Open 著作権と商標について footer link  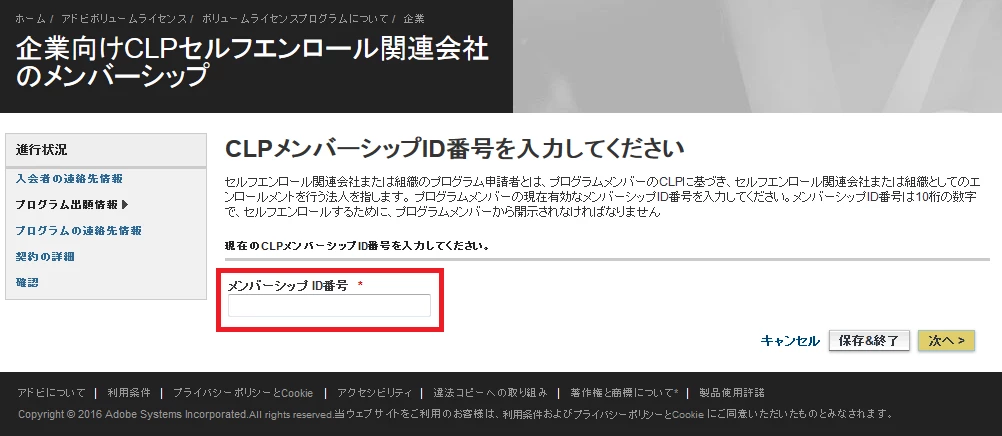[x=624, y=393]
